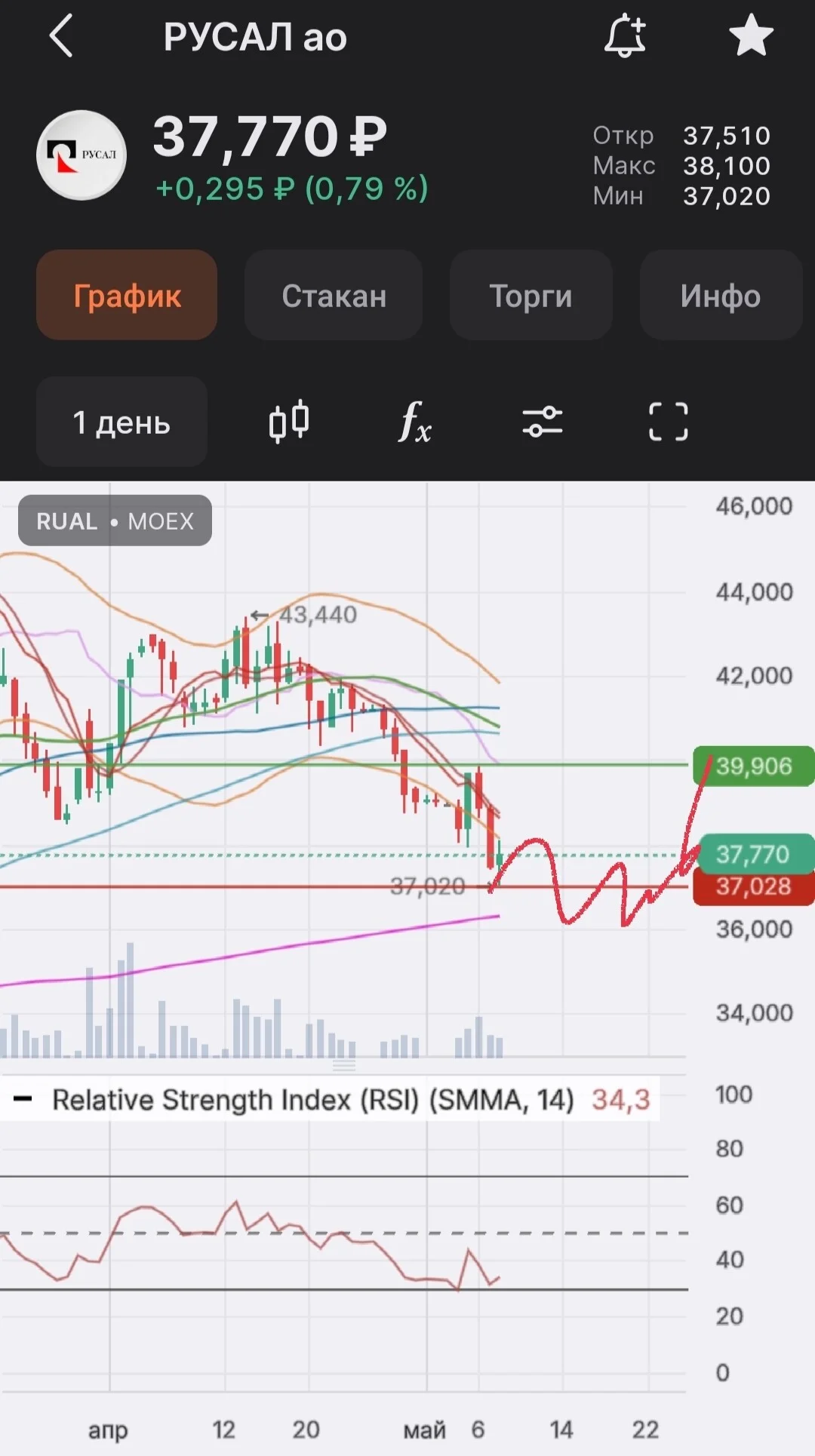Screen dimensions: 815x1456
Task: Toggle the favorite star for РУСАЛ
Action: [x=752, y=35]
